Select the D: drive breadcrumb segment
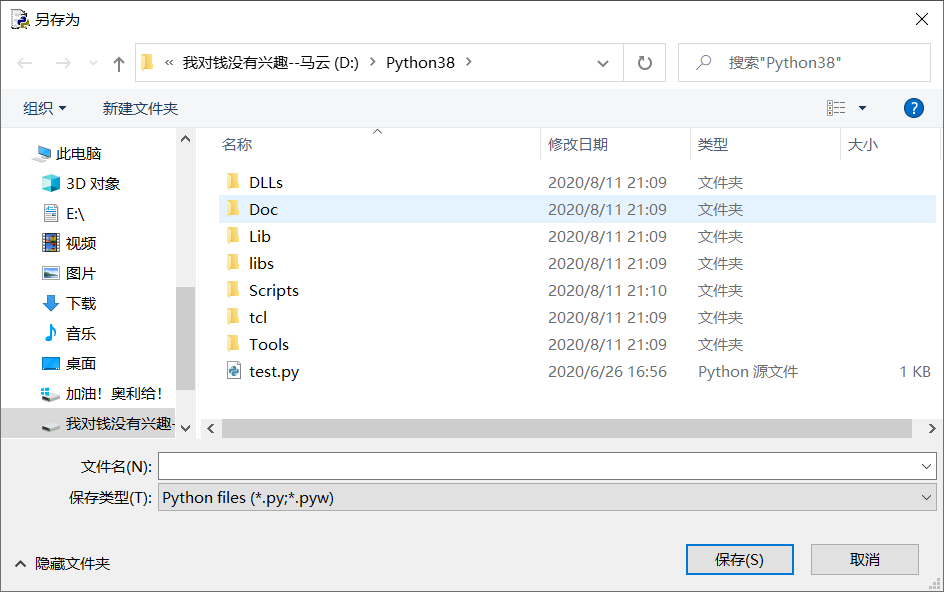This screenshot has height=592, width=944. [x=270, y=63]
